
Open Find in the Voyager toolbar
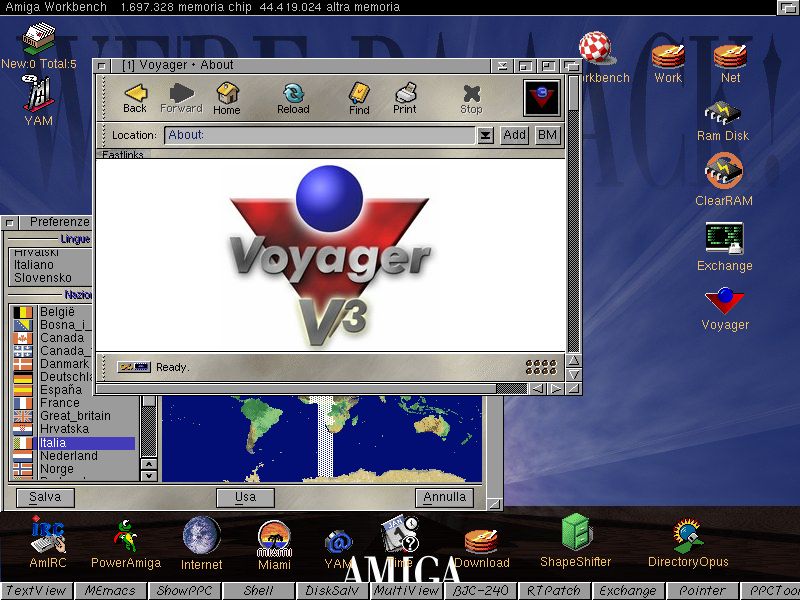point(359,98)
